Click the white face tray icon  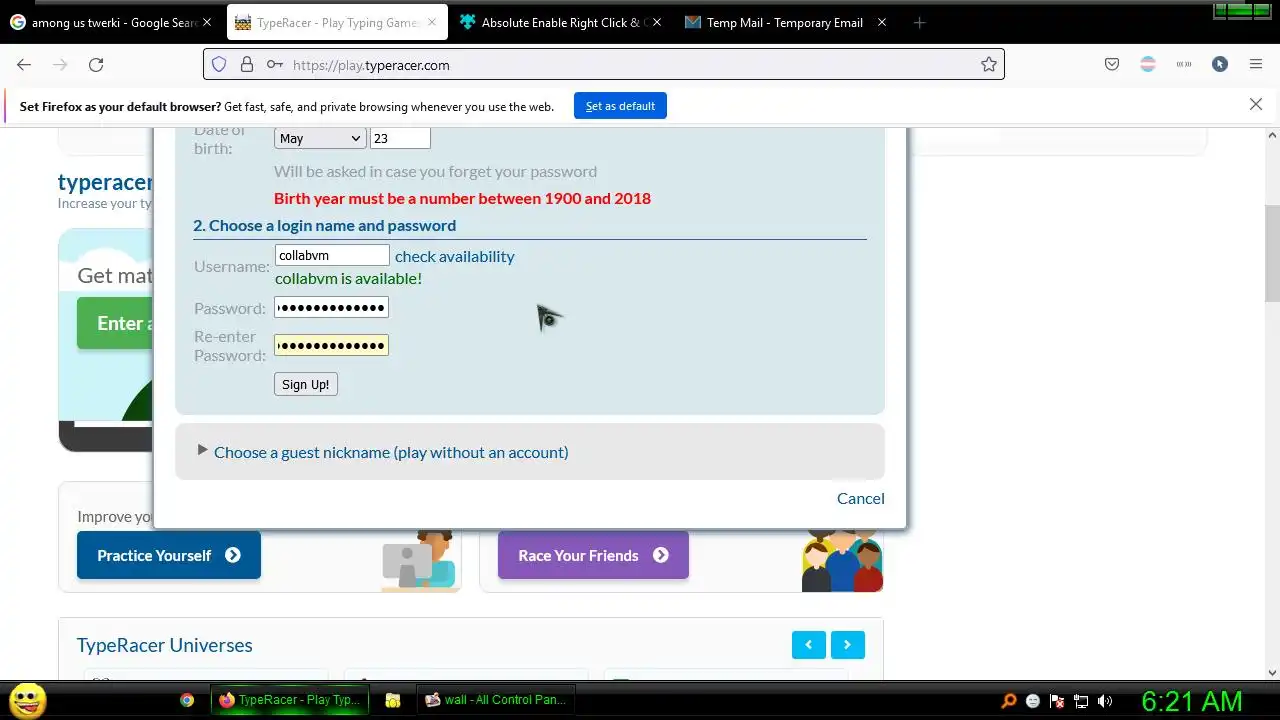pos(1033,701)
